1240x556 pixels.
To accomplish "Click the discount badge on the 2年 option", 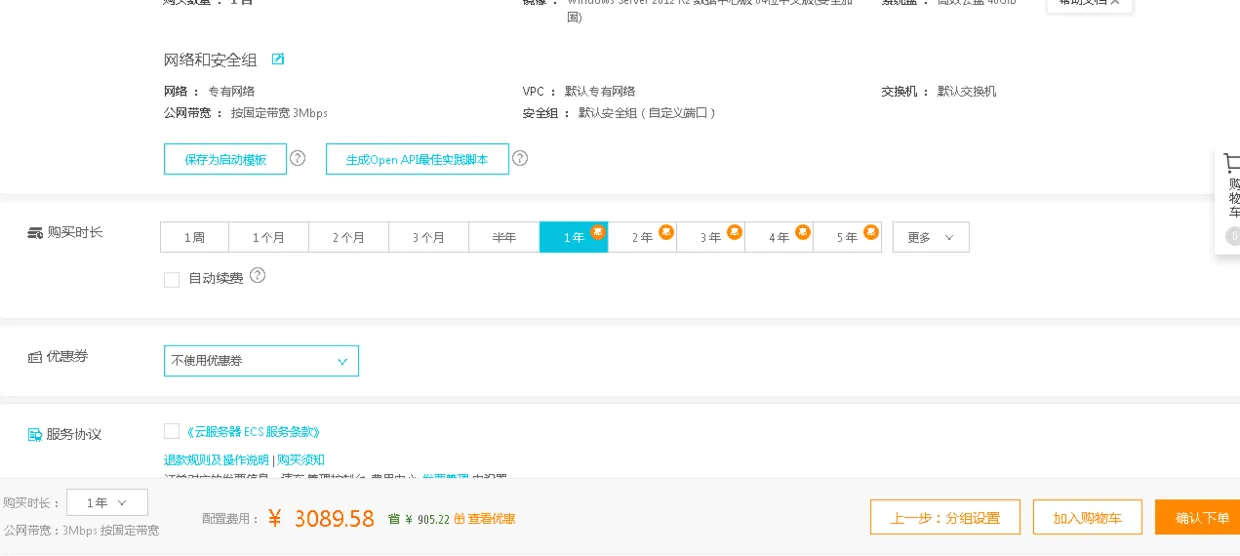I will click(666, 231).
